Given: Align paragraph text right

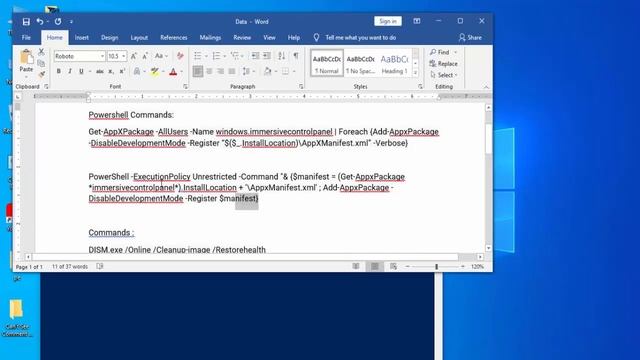Looking at the screenshot, I should pyautogui.click(x=220, y=71).
